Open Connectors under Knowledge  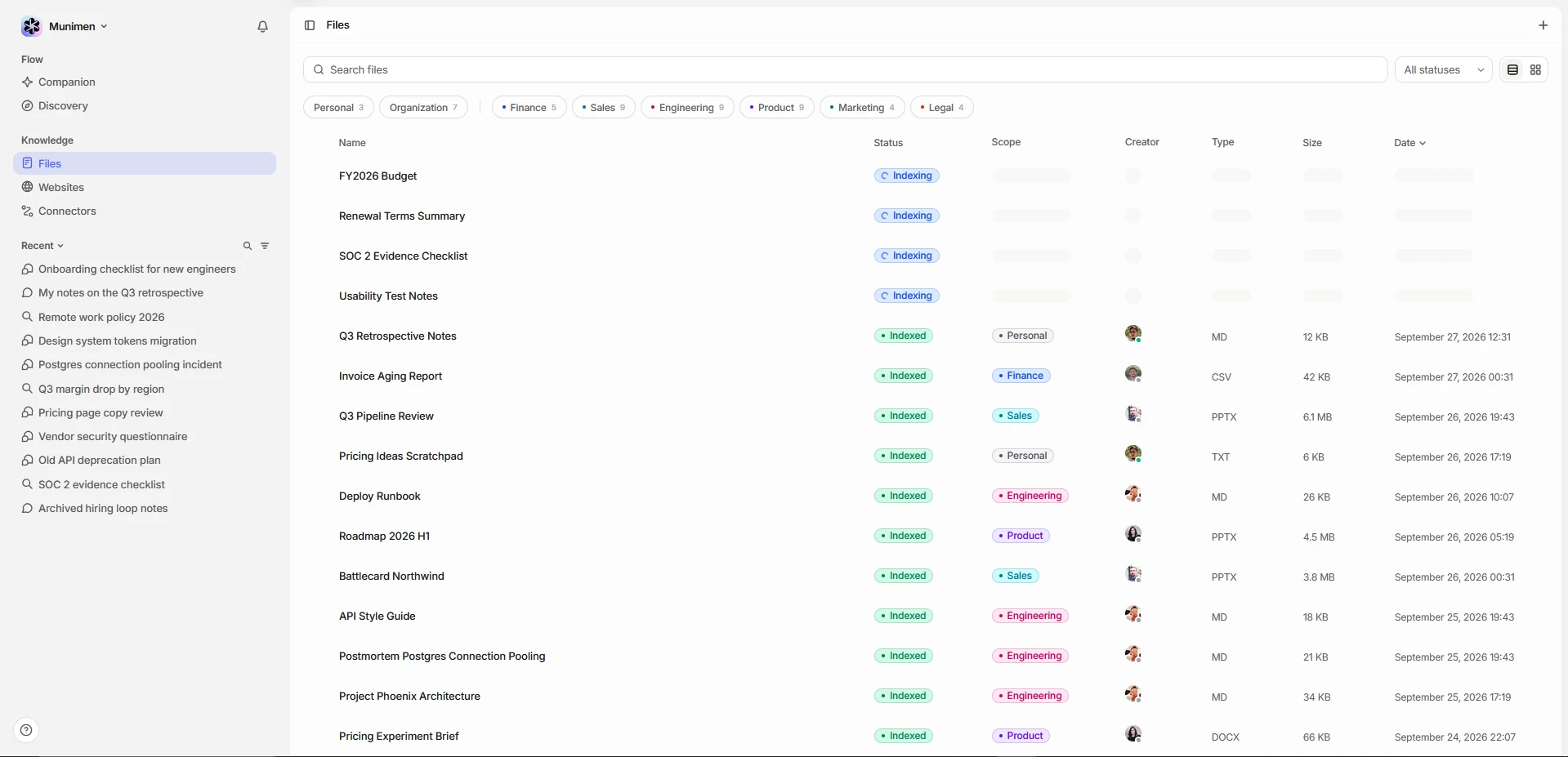tap(145, 212)
